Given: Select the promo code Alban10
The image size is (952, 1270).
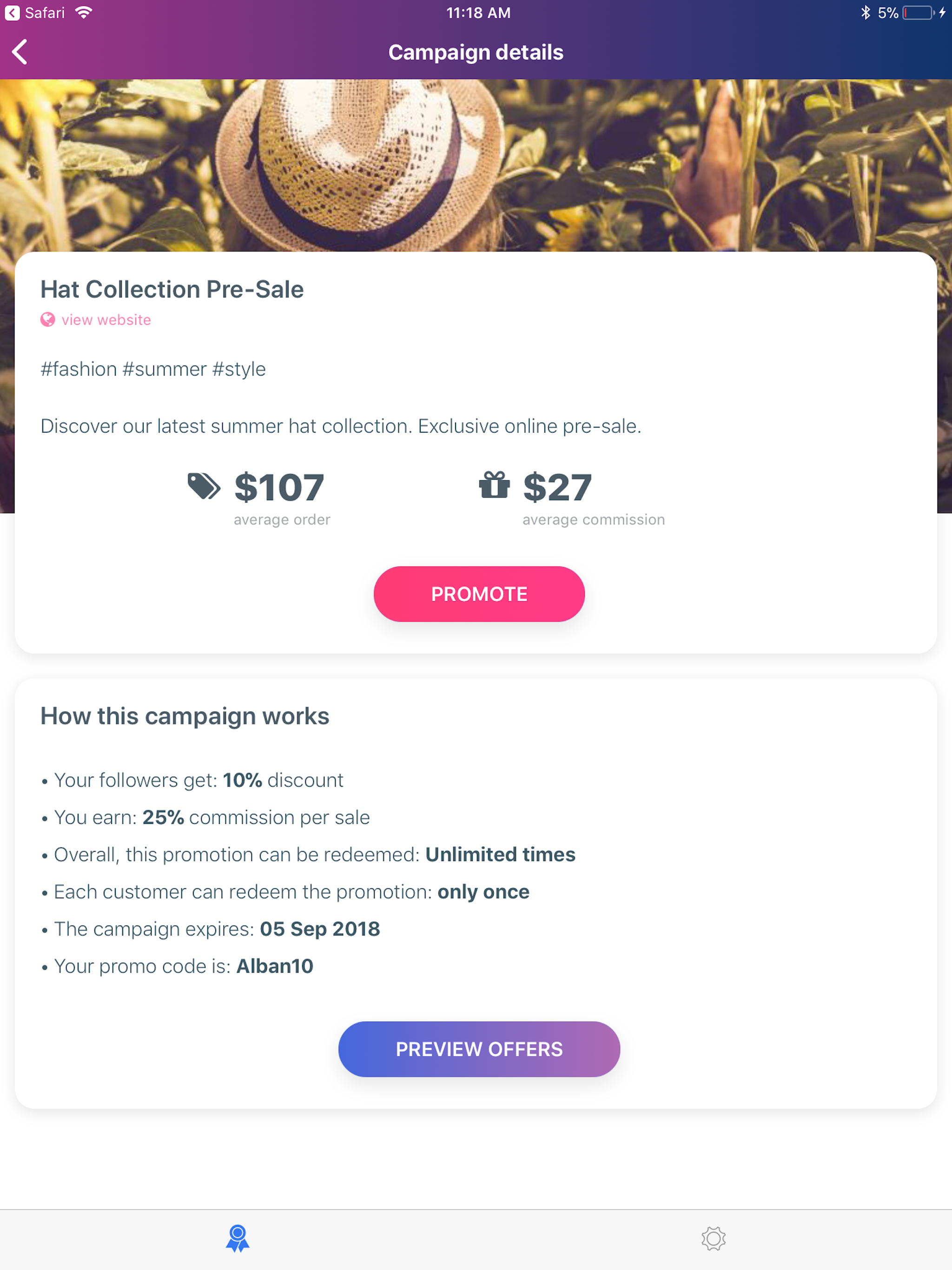Looking at the screenshot, I should point(275,966).
